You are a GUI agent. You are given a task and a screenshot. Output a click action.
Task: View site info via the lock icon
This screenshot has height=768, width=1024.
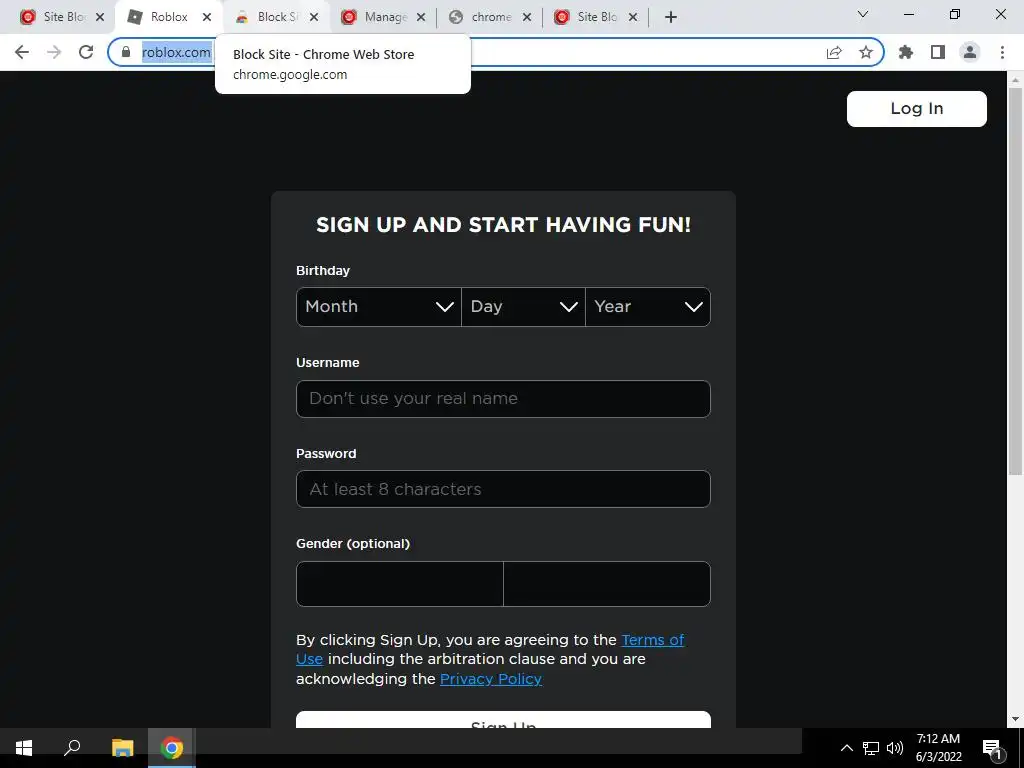coord(126,52)
